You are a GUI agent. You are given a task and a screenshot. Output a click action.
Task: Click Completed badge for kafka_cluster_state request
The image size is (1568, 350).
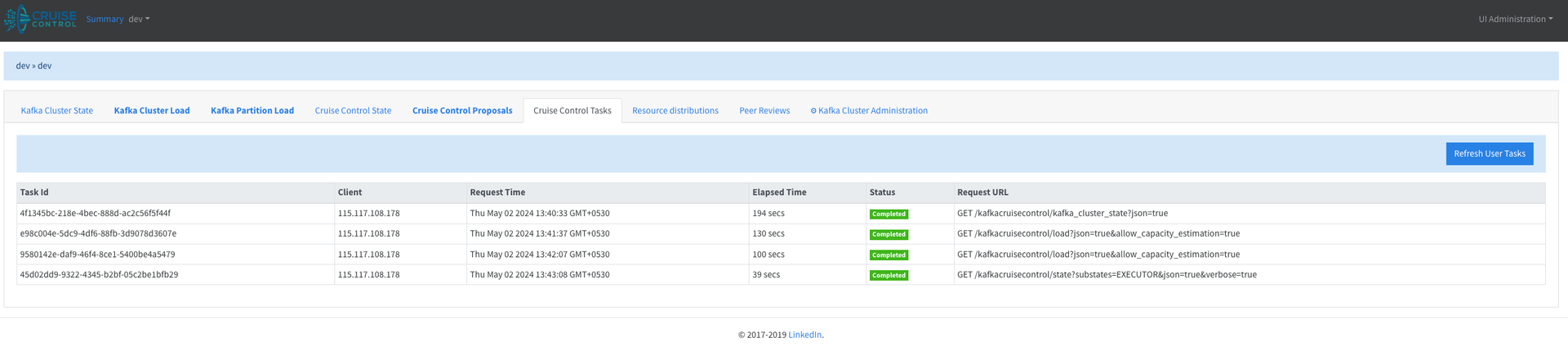(x=889, y=214)
